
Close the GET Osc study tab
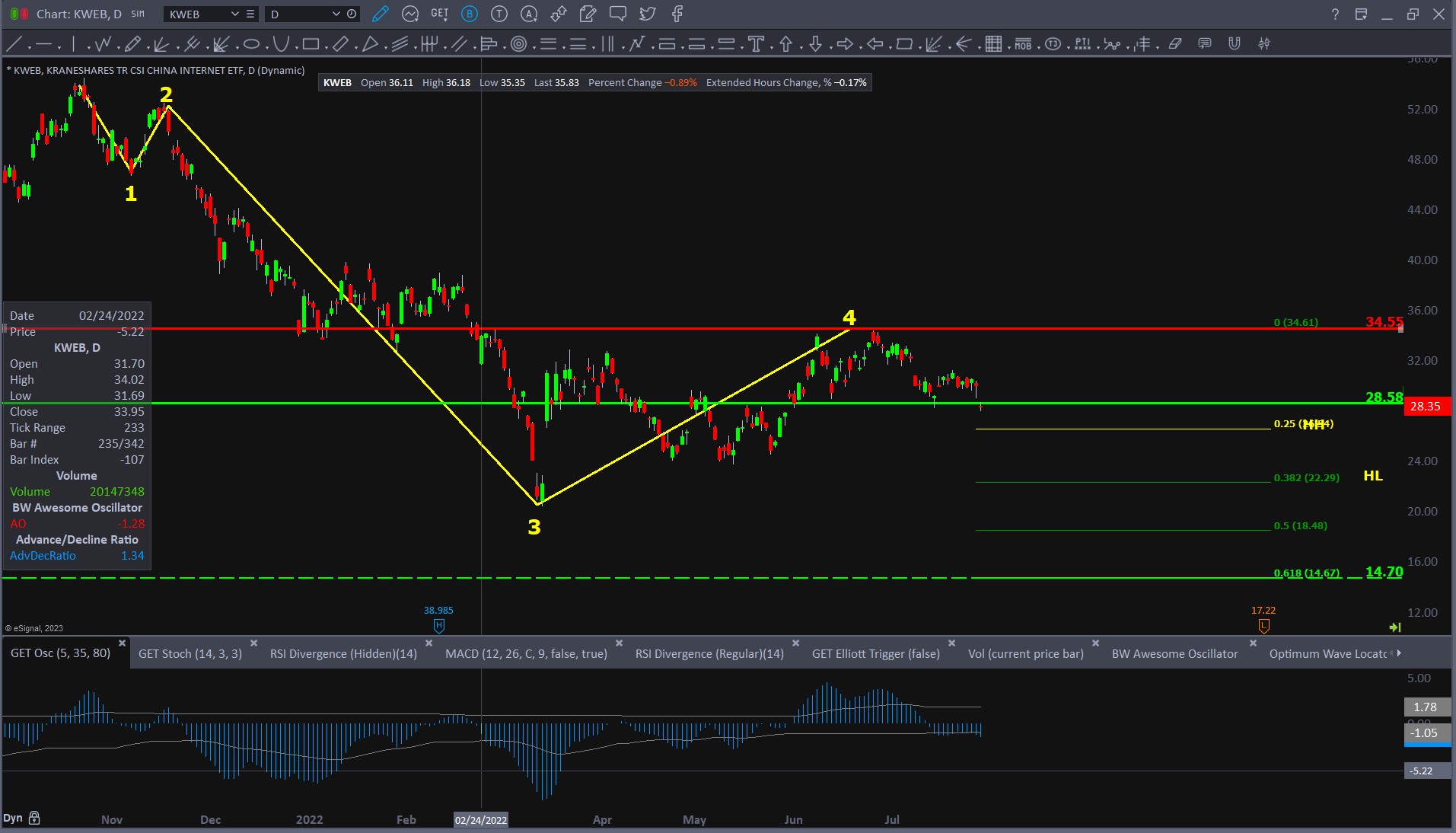(x=122, y=643)
